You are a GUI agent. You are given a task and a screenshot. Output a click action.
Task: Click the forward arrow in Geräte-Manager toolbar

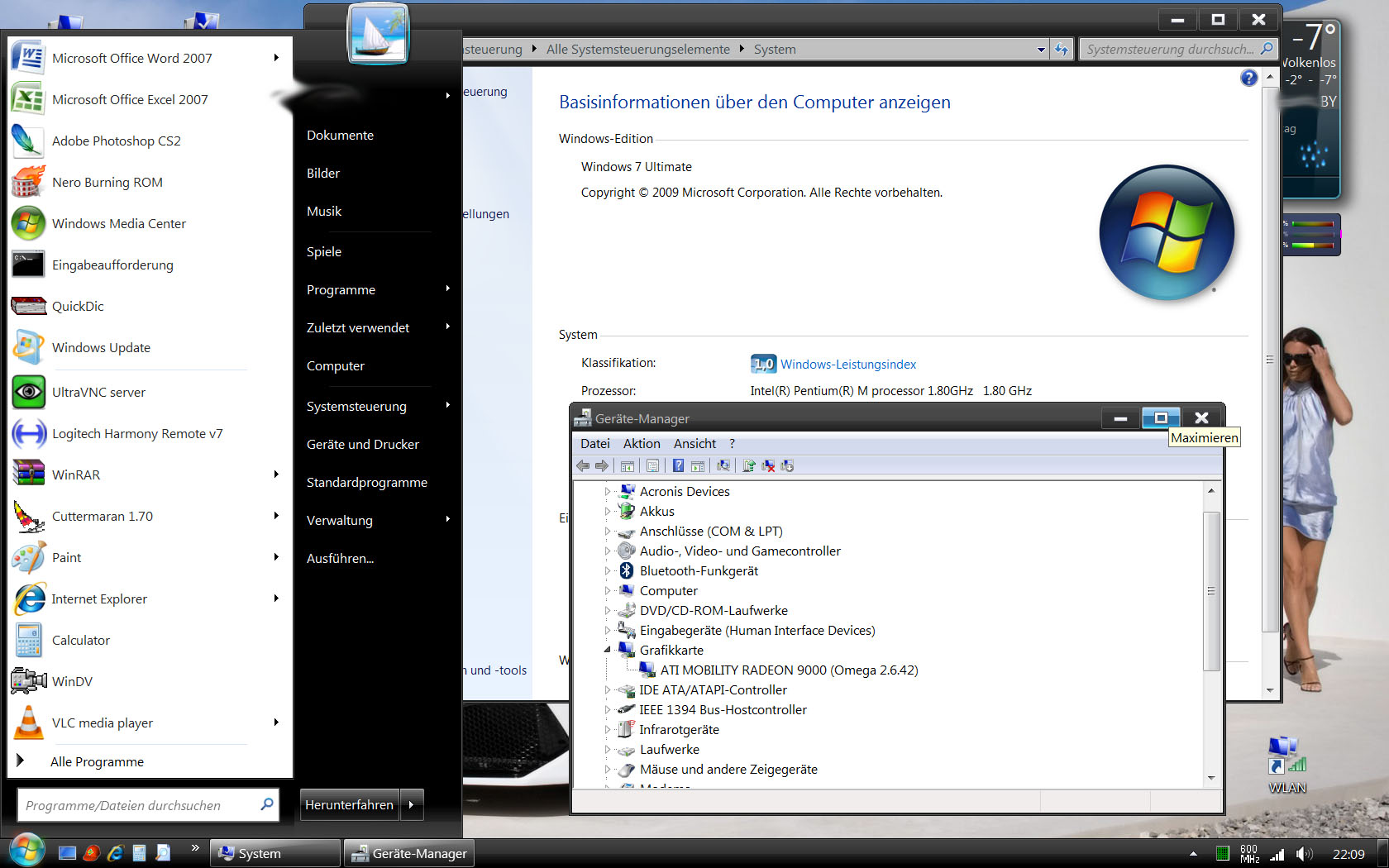[x=602, y=466]
